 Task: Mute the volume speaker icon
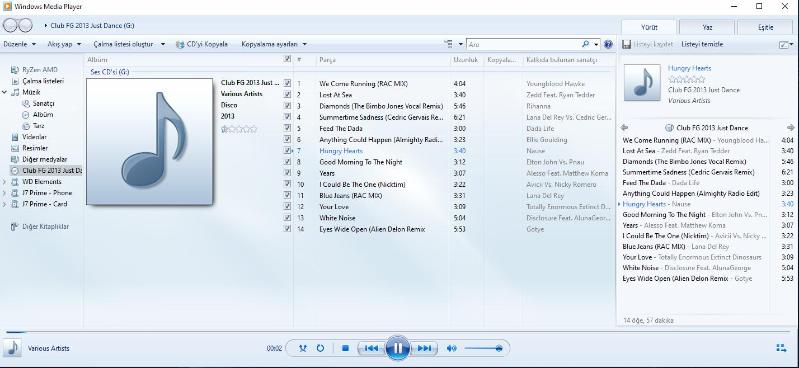[x=451, y=348]
